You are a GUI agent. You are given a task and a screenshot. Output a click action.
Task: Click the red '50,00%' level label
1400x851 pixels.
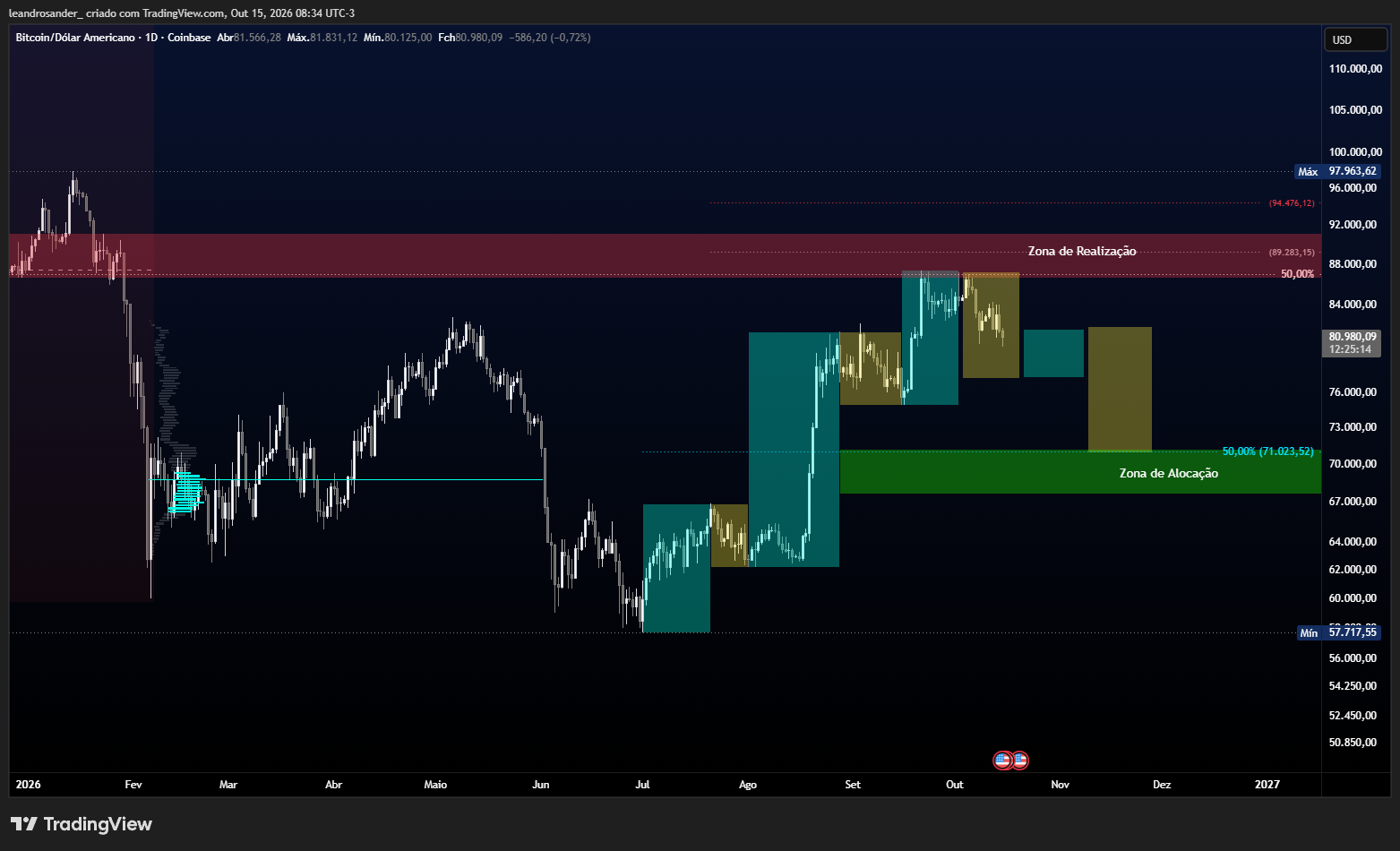click(x=1297, y=274)
